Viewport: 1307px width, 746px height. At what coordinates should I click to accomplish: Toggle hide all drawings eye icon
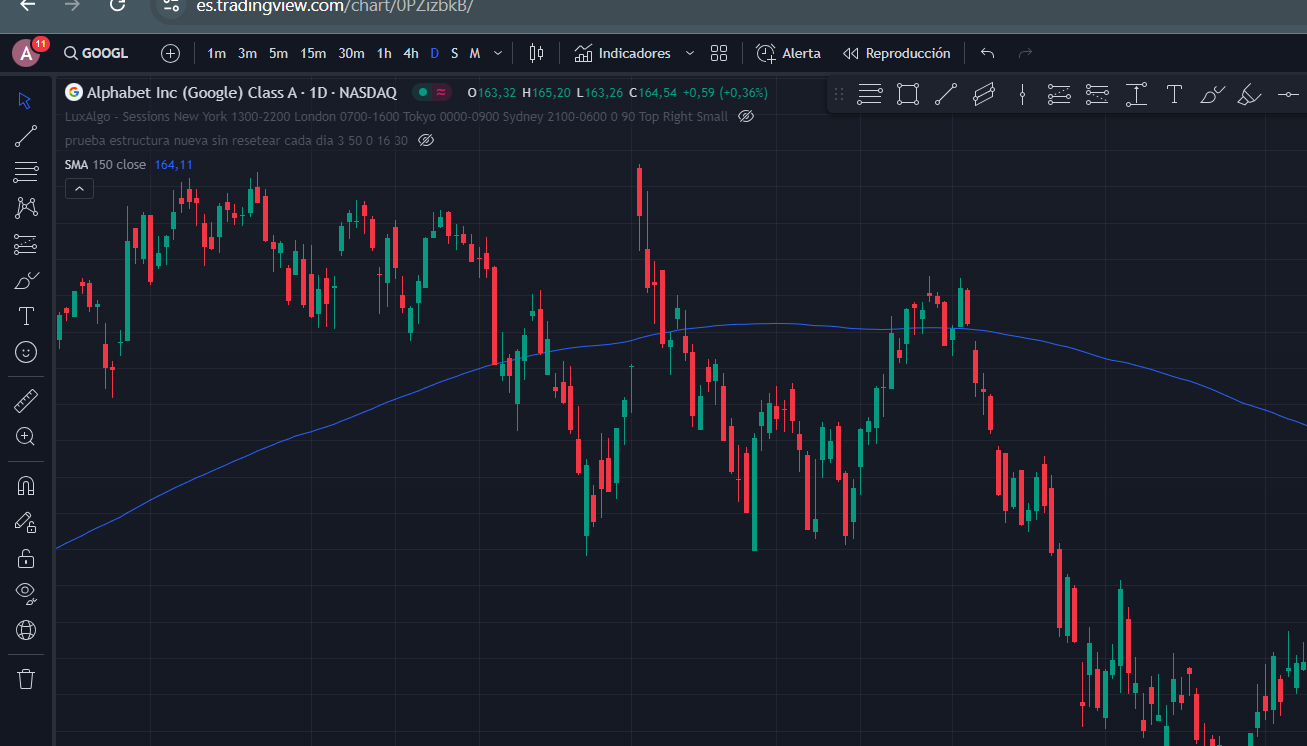coord(26,593)
